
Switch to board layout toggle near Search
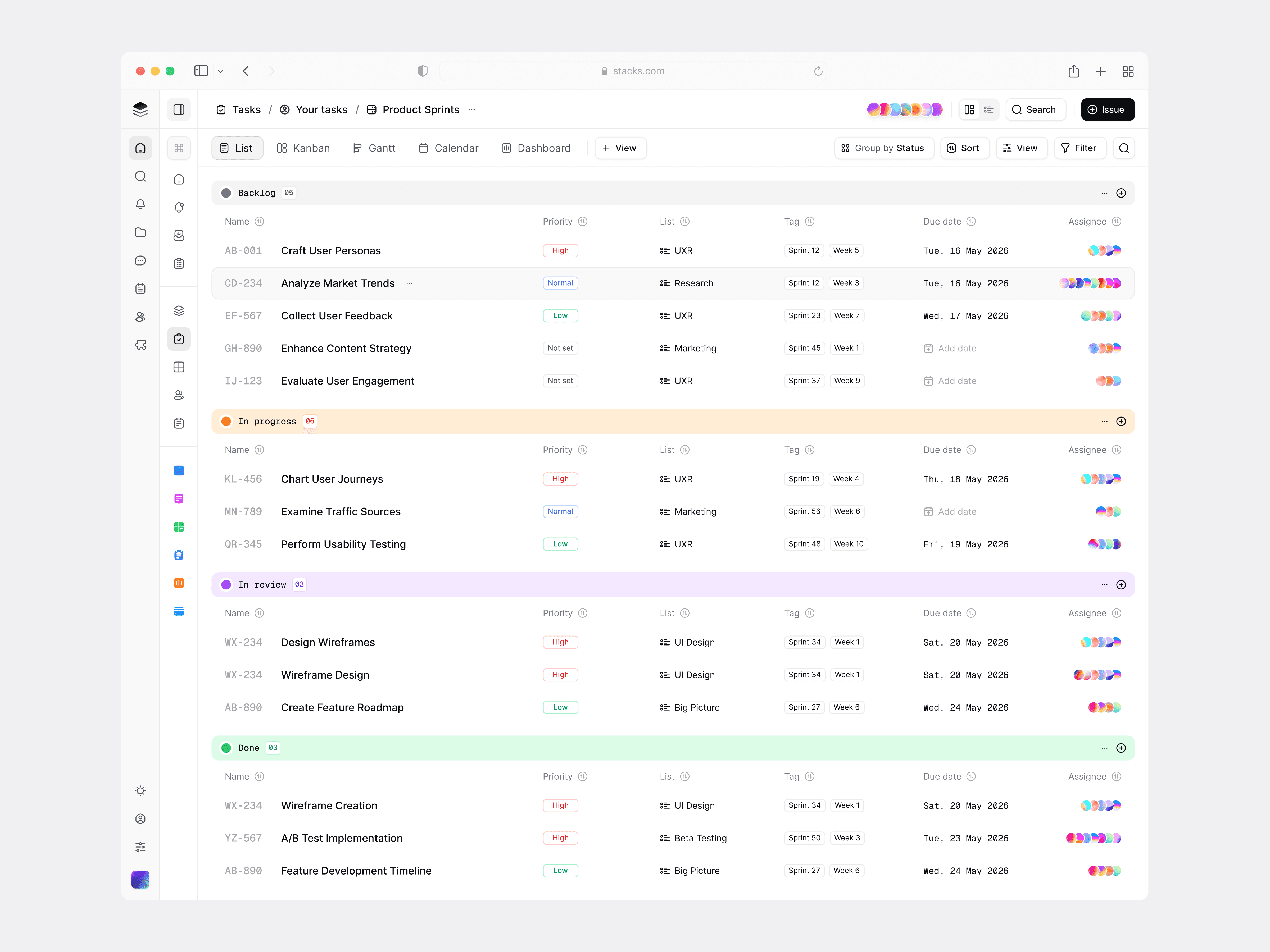tap(969, 109)
